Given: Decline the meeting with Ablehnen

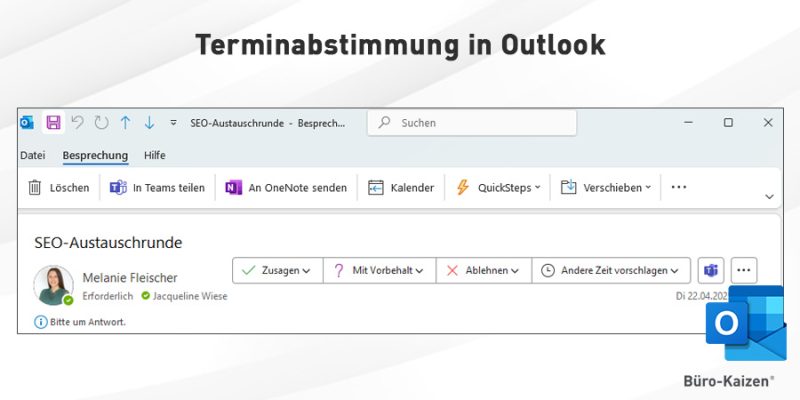Looking at the screenshot, I should click(x=483, y=270).
